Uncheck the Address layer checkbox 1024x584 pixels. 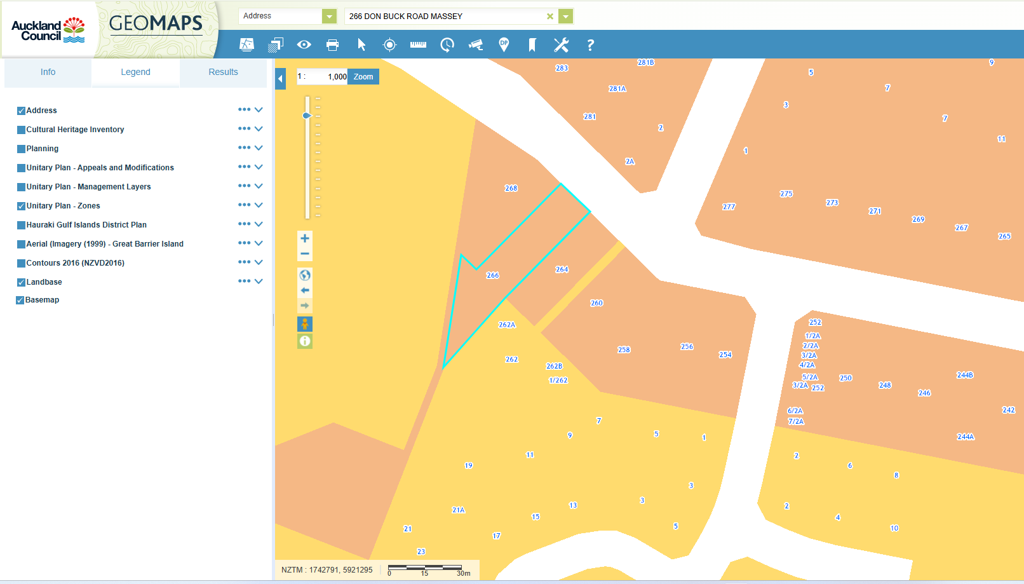click(21, 111)
